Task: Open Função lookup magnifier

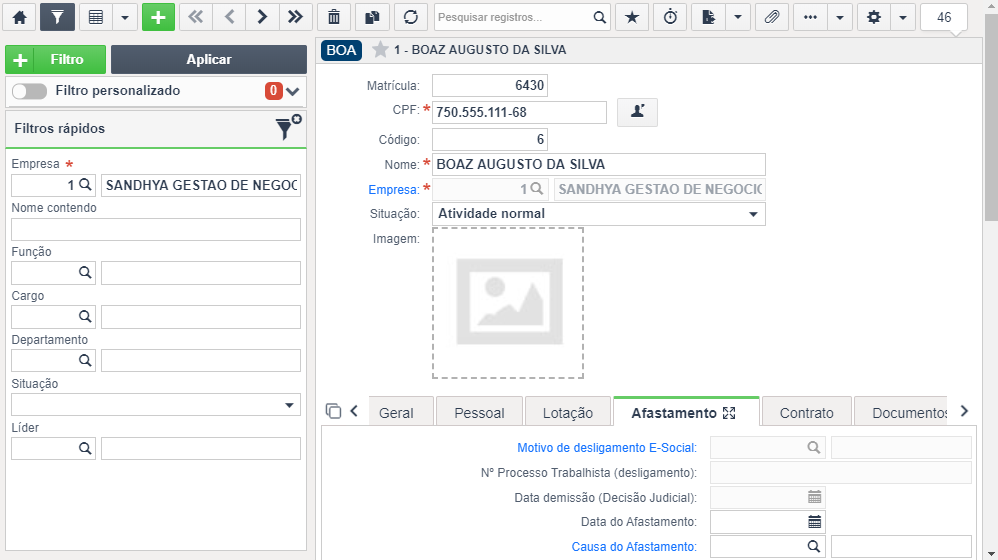Action: pyautogui.click(x=85, y=273)
